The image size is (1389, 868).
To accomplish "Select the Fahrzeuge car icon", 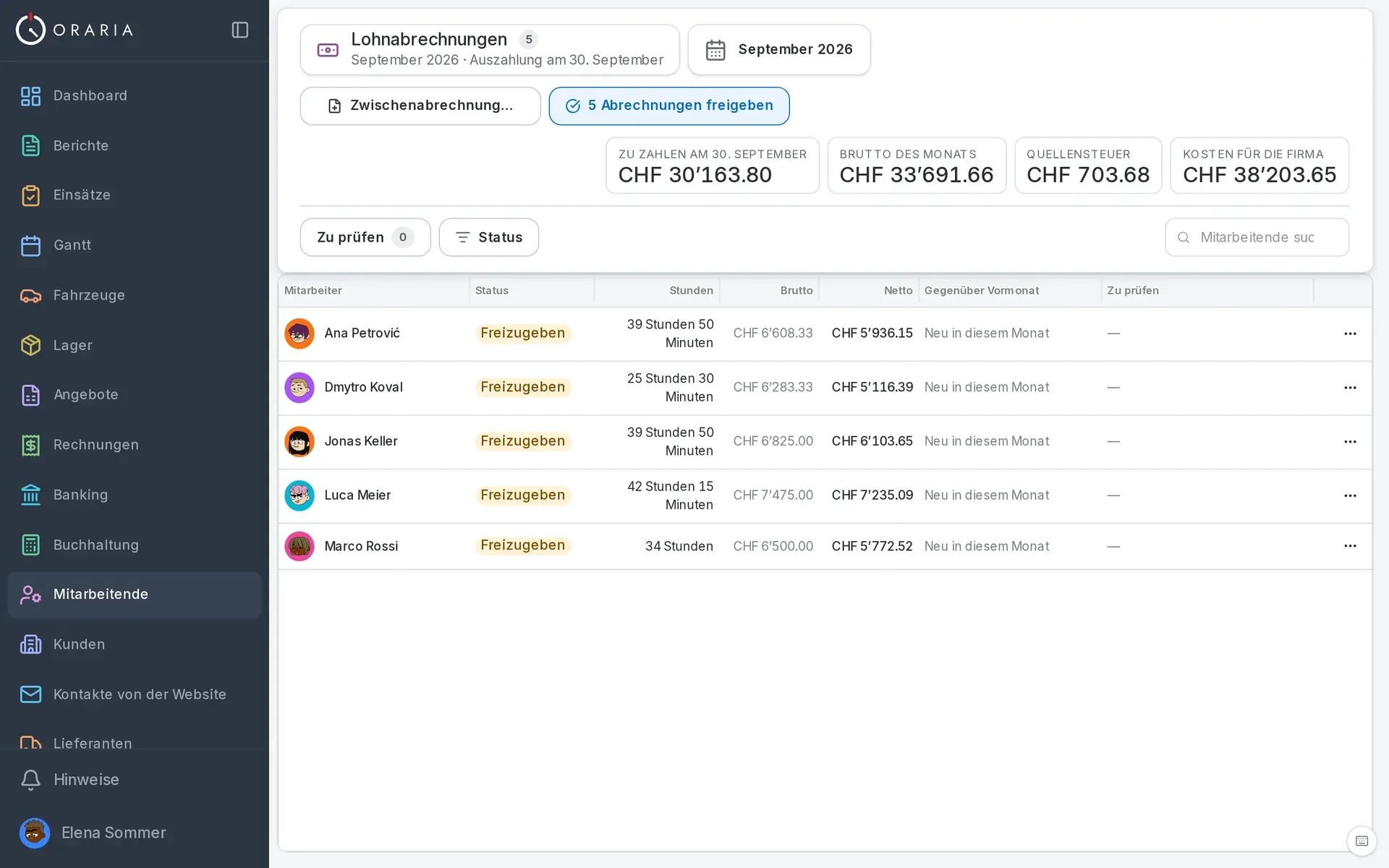I will (x=30, y=295).
